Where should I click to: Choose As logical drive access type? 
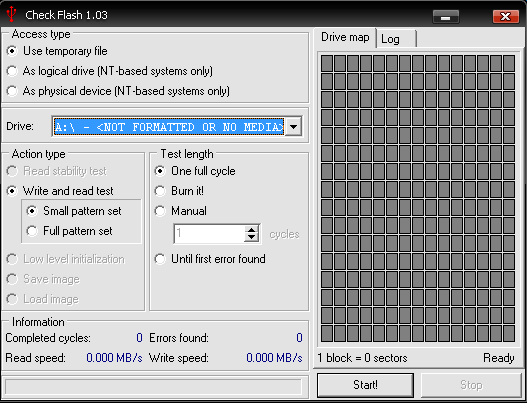tap(110, 71)
